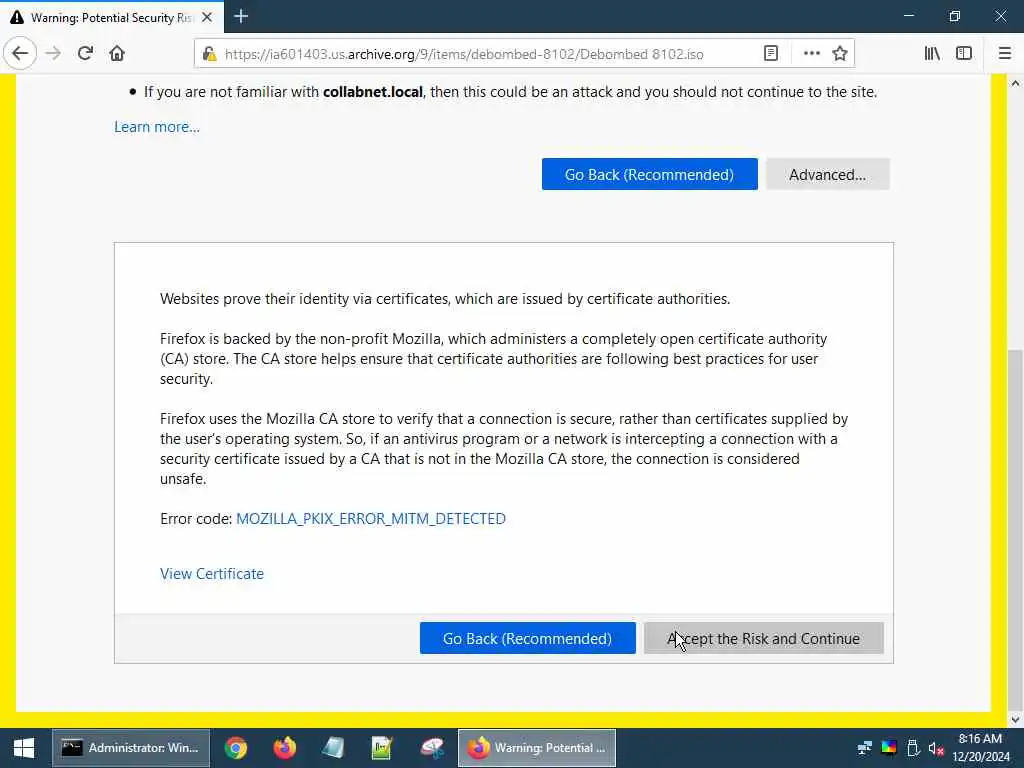Open the site security lock warning icon
1024x768 pixels.
(x=209, y=54)
